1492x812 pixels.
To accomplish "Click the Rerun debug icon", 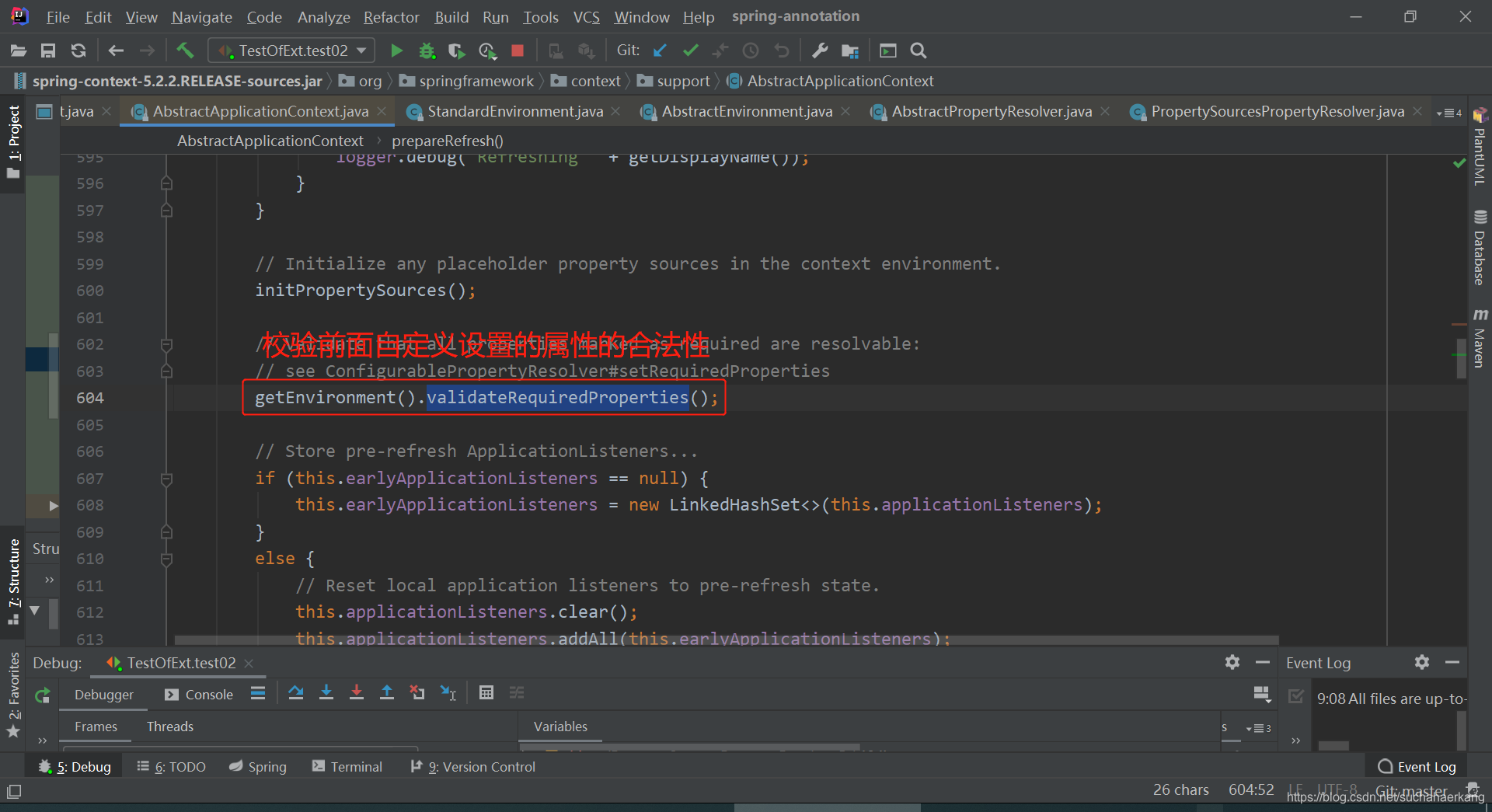I will tap(43, 695).
